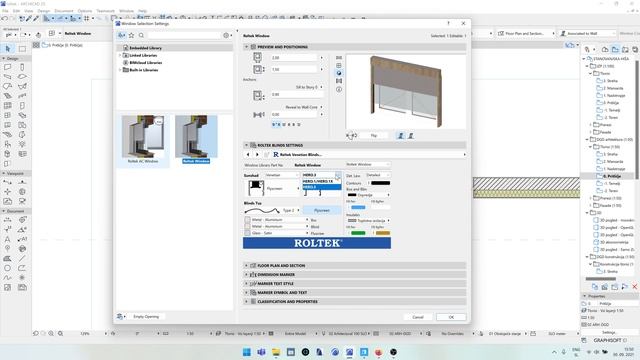Open the gear settings menu in the library browser

(227, 36)
